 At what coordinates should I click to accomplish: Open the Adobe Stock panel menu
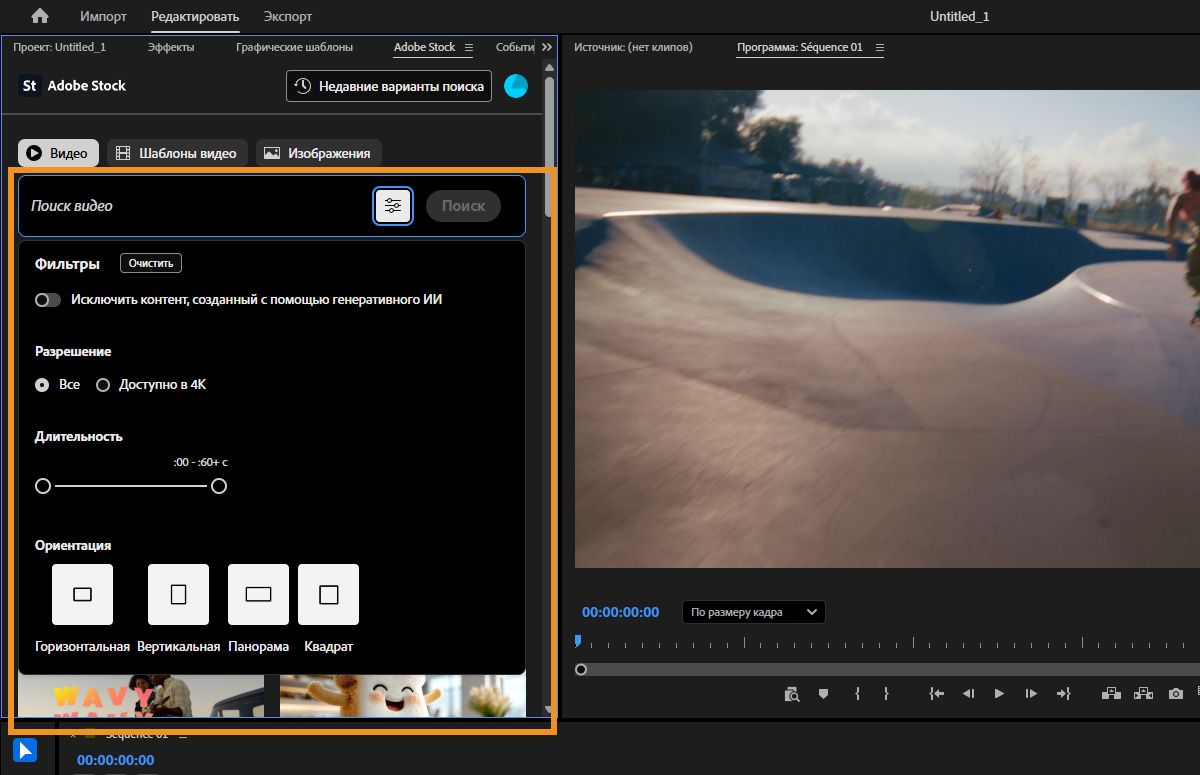[x=470, y=47]
